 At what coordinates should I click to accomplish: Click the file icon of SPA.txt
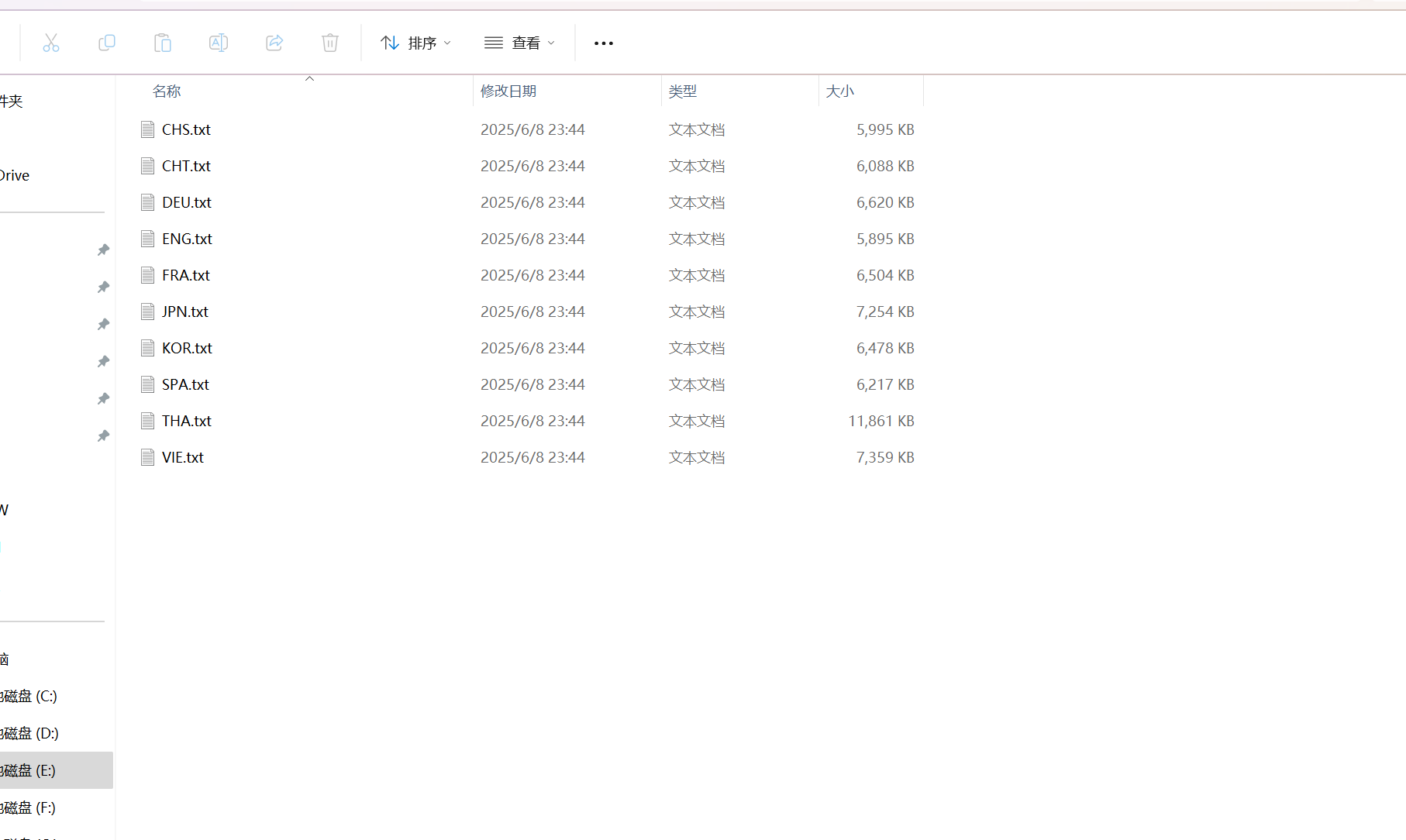148,384
